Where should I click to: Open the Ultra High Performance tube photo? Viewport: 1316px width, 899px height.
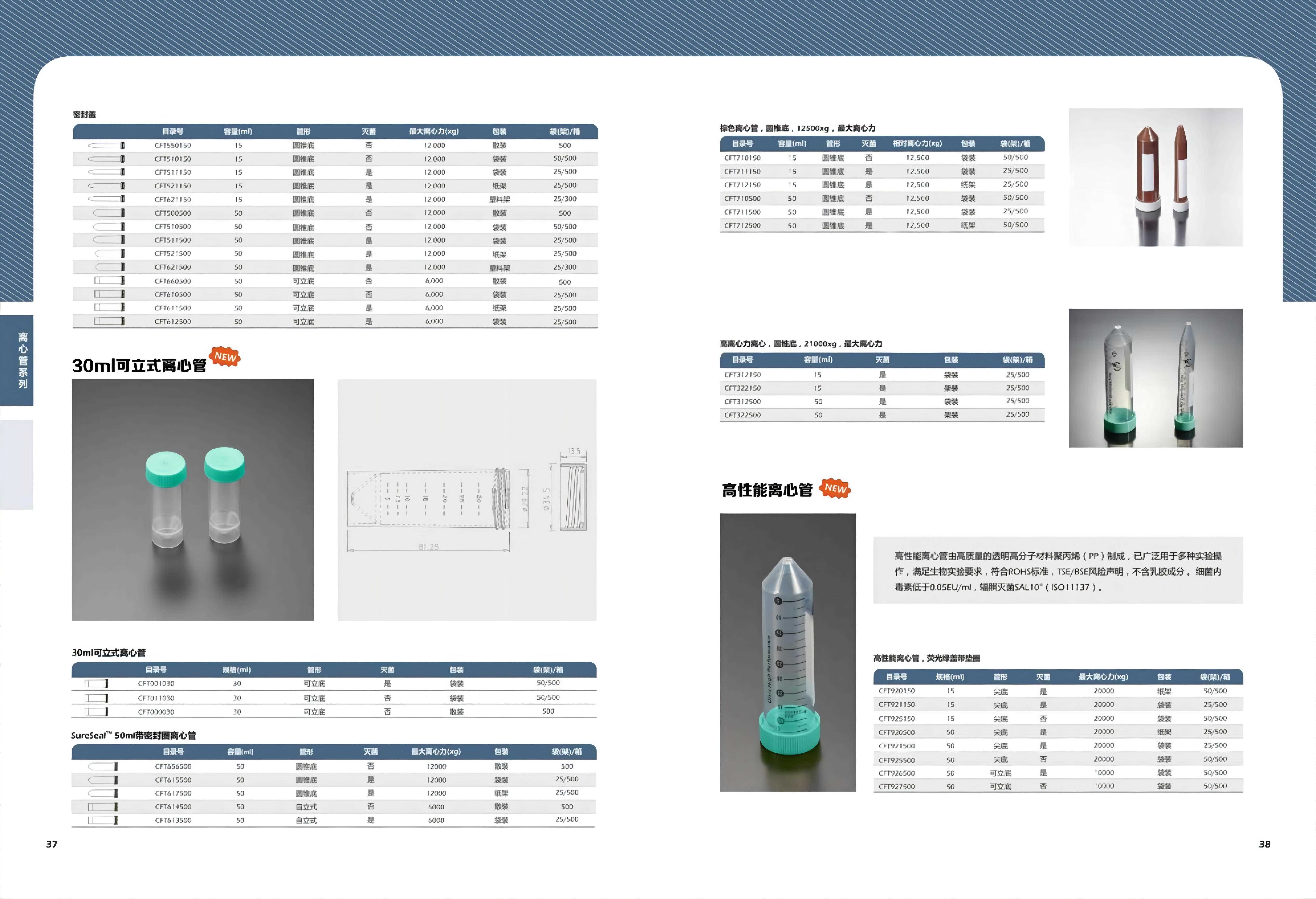pos(788,653)
